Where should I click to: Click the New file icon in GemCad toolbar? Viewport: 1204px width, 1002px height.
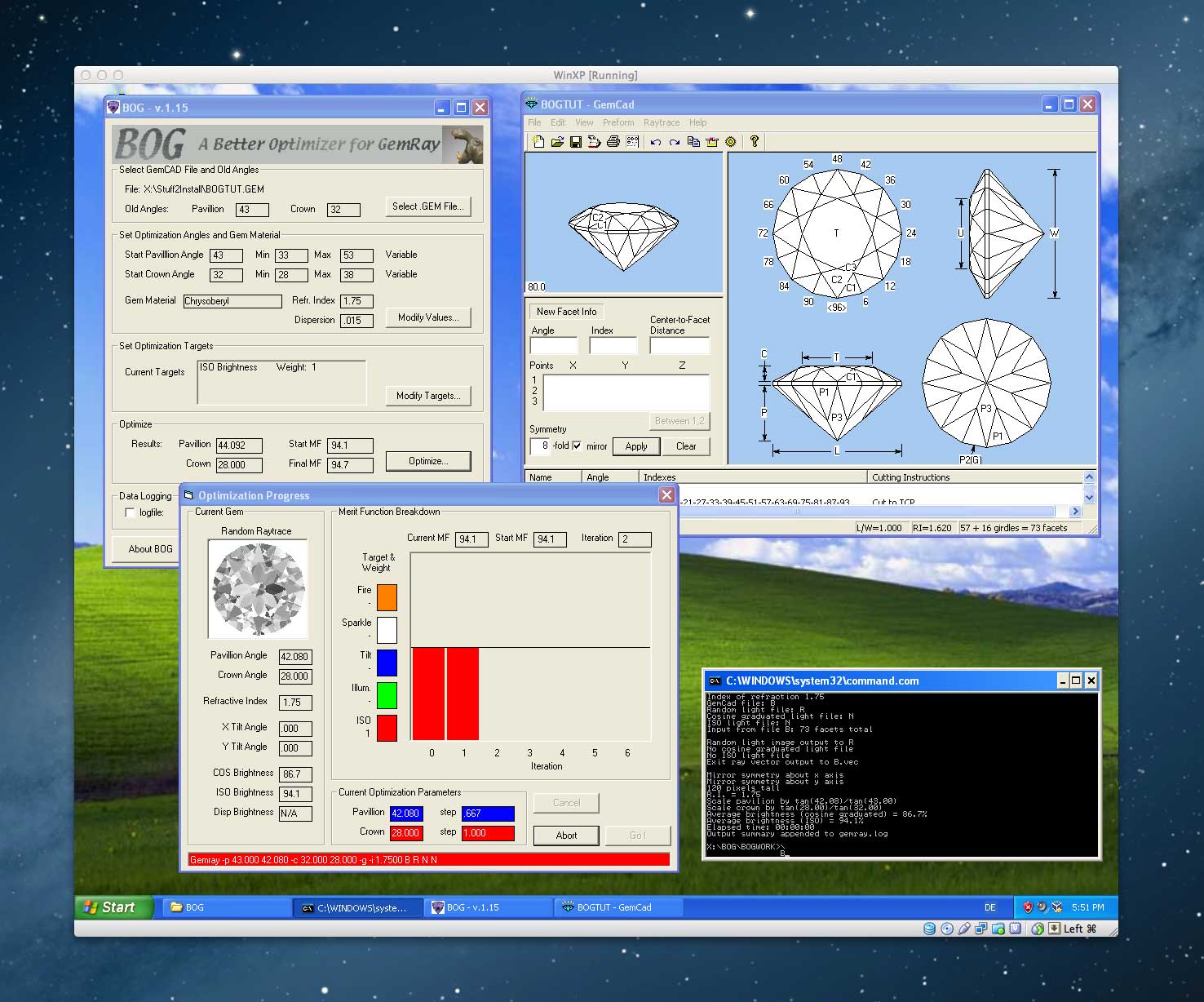[x=538, y=142]
